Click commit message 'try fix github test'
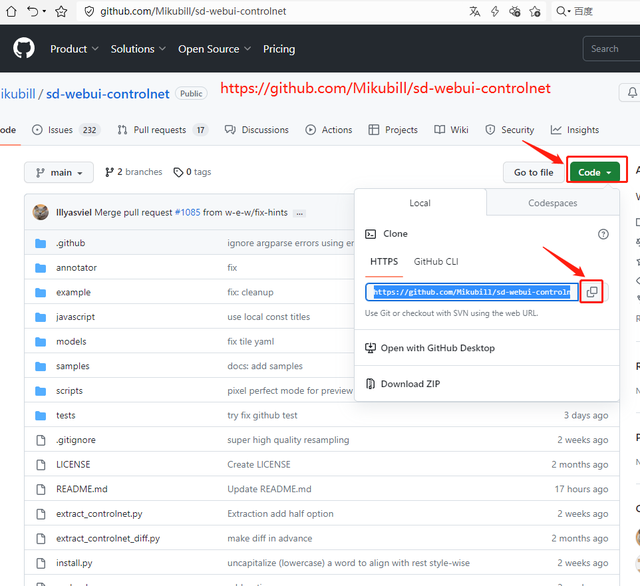The height and width of the screenshot is (586, 640). [x=262, y=415]
